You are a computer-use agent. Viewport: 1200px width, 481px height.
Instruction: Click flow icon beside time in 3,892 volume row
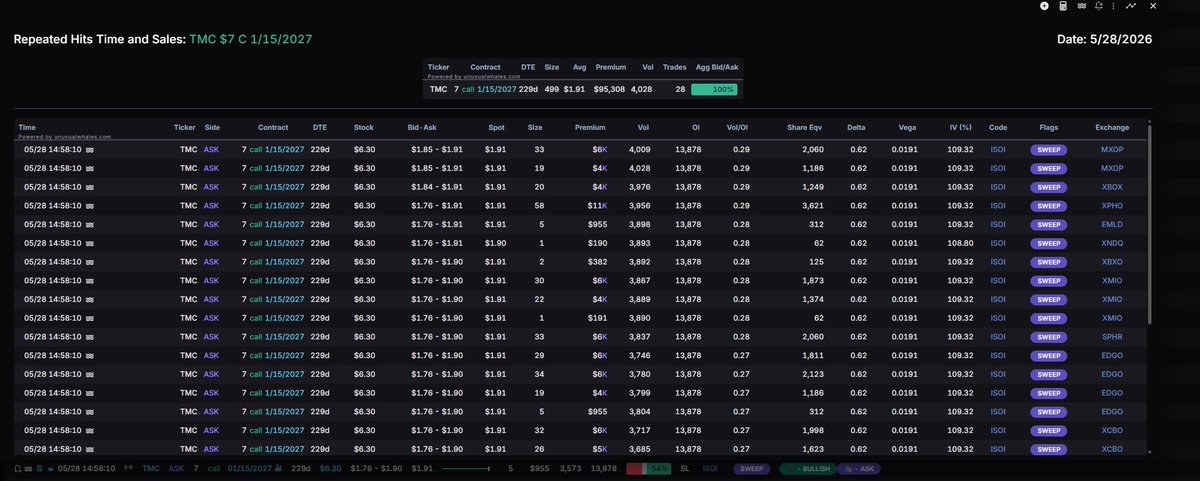(90, 261)
